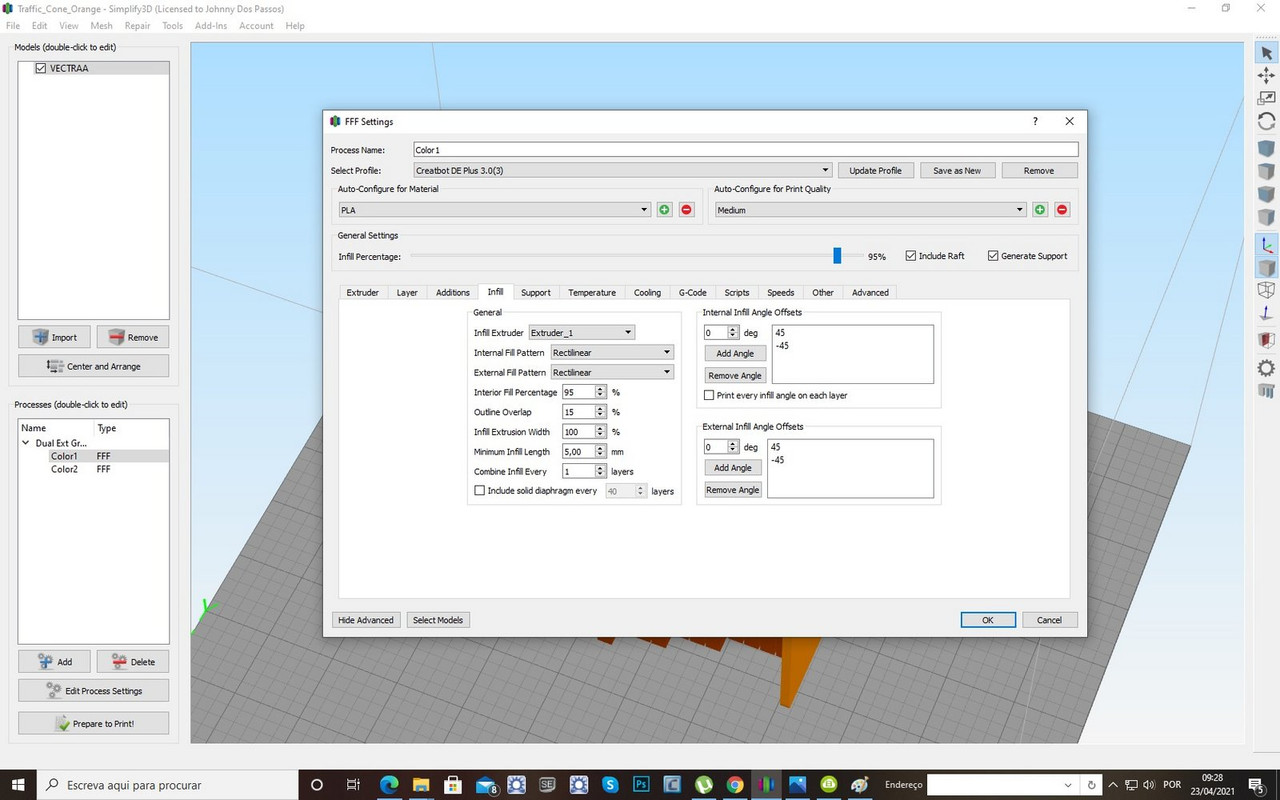Increase Interior Fill Percentage with stepper
The height and width of the screenshot is (800, 1280).
pyautogui.click(x=600, y=389)
